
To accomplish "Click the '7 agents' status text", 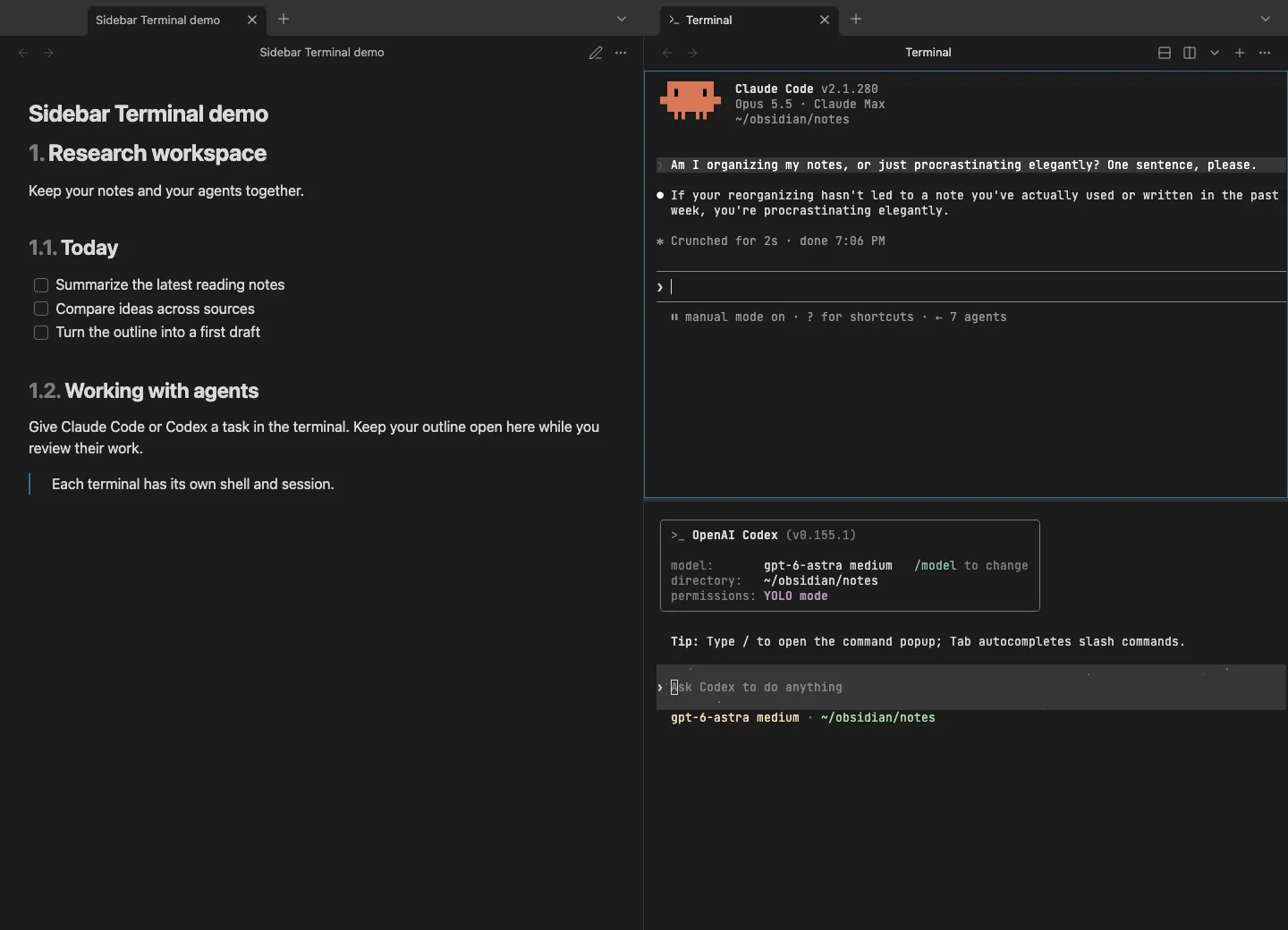I will (979, 317).
